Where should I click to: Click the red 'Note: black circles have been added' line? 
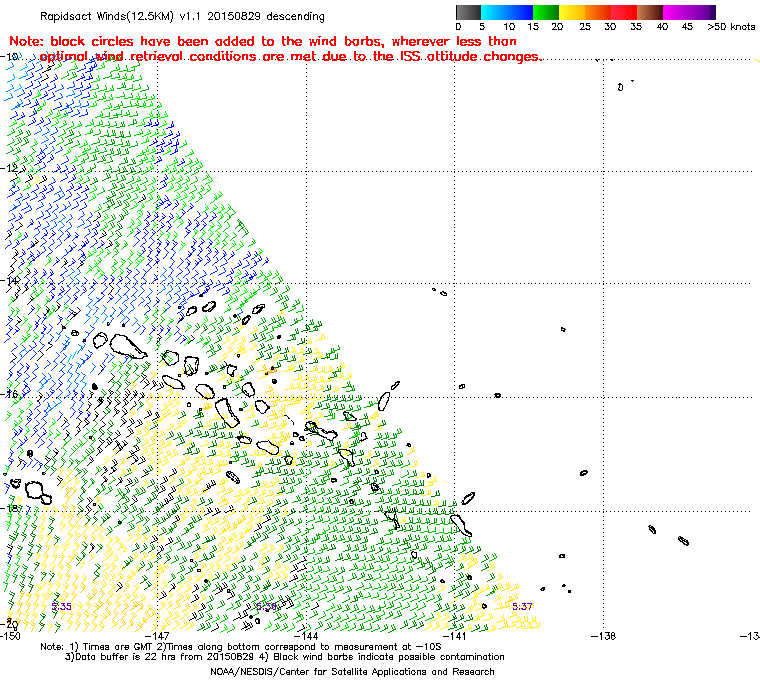pyautogui.click(x=263, y=41)
